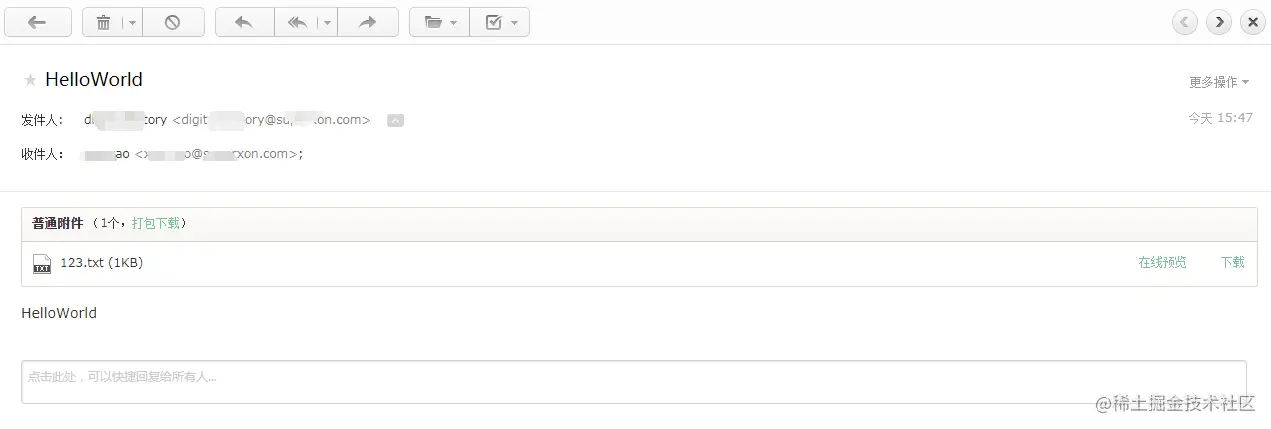Click the reply-all double arrow icon
Screen dimensions: 1271x429
pyautogui.click(x=298, y=22)
